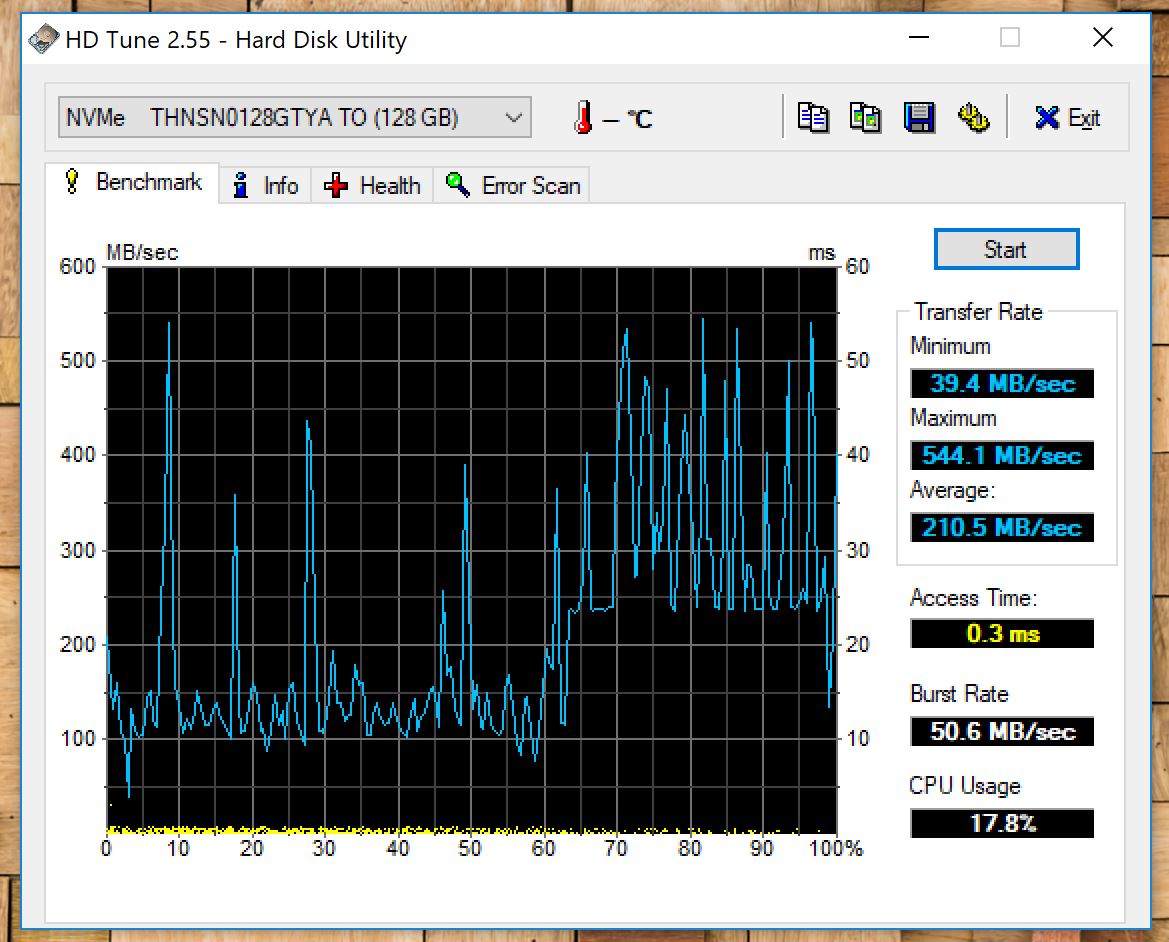This screenshot has height=942, width=1169.
Task: Open the Info tab
Action: coord(265,185)
